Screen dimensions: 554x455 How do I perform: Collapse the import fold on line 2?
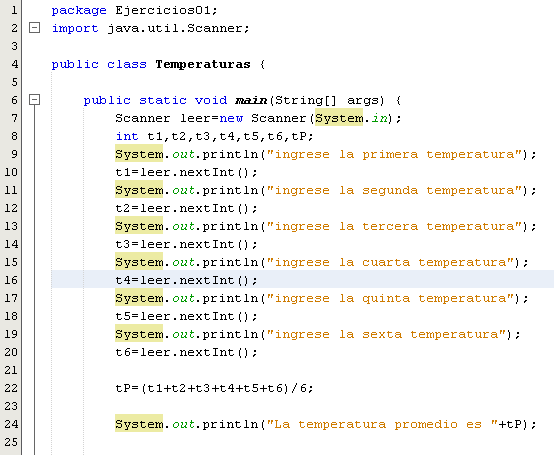coord(34,28)
